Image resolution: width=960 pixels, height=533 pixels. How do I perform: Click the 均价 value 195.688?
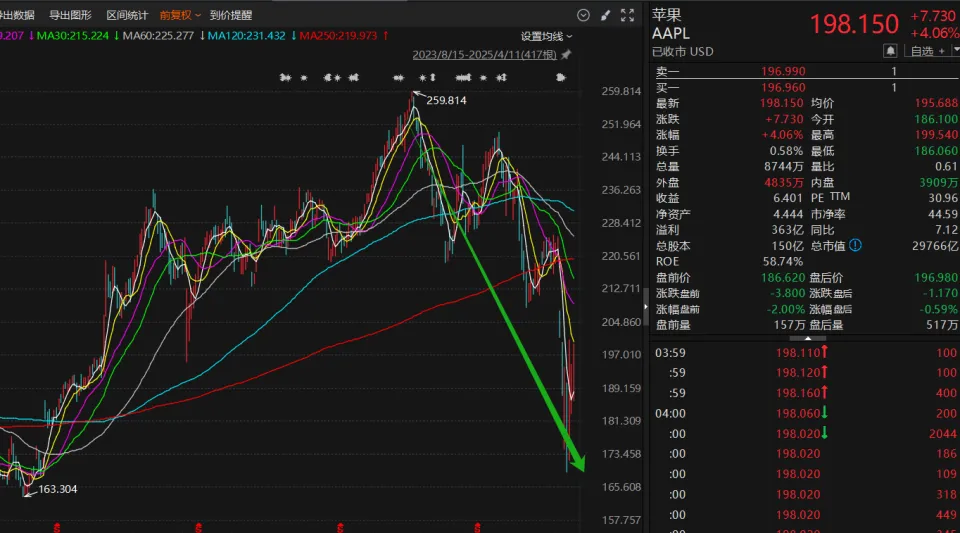pos(936,103)
